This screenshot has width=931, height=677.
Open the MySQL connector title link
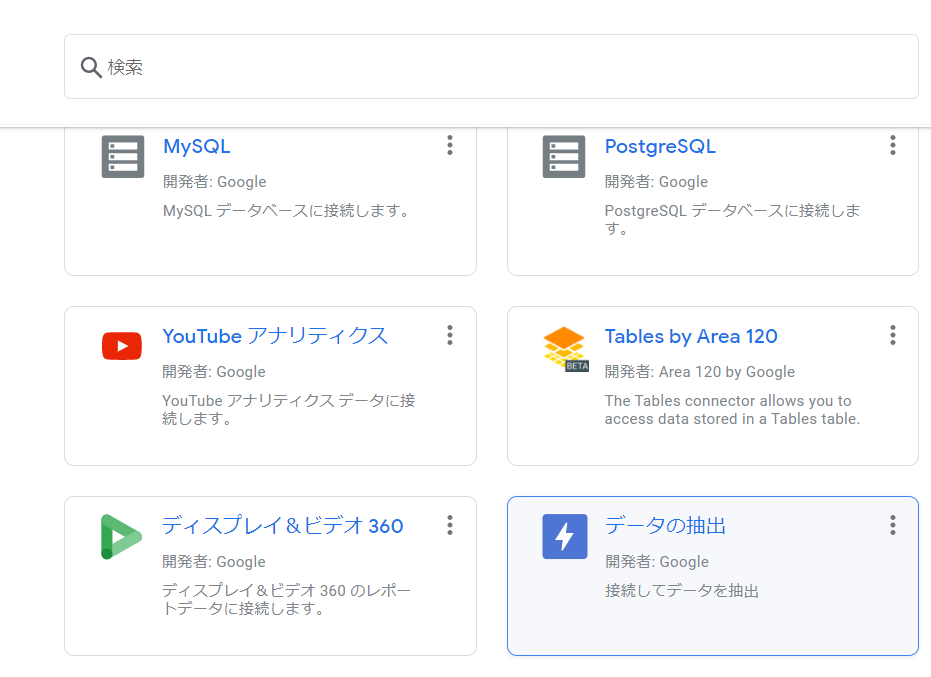197,146
